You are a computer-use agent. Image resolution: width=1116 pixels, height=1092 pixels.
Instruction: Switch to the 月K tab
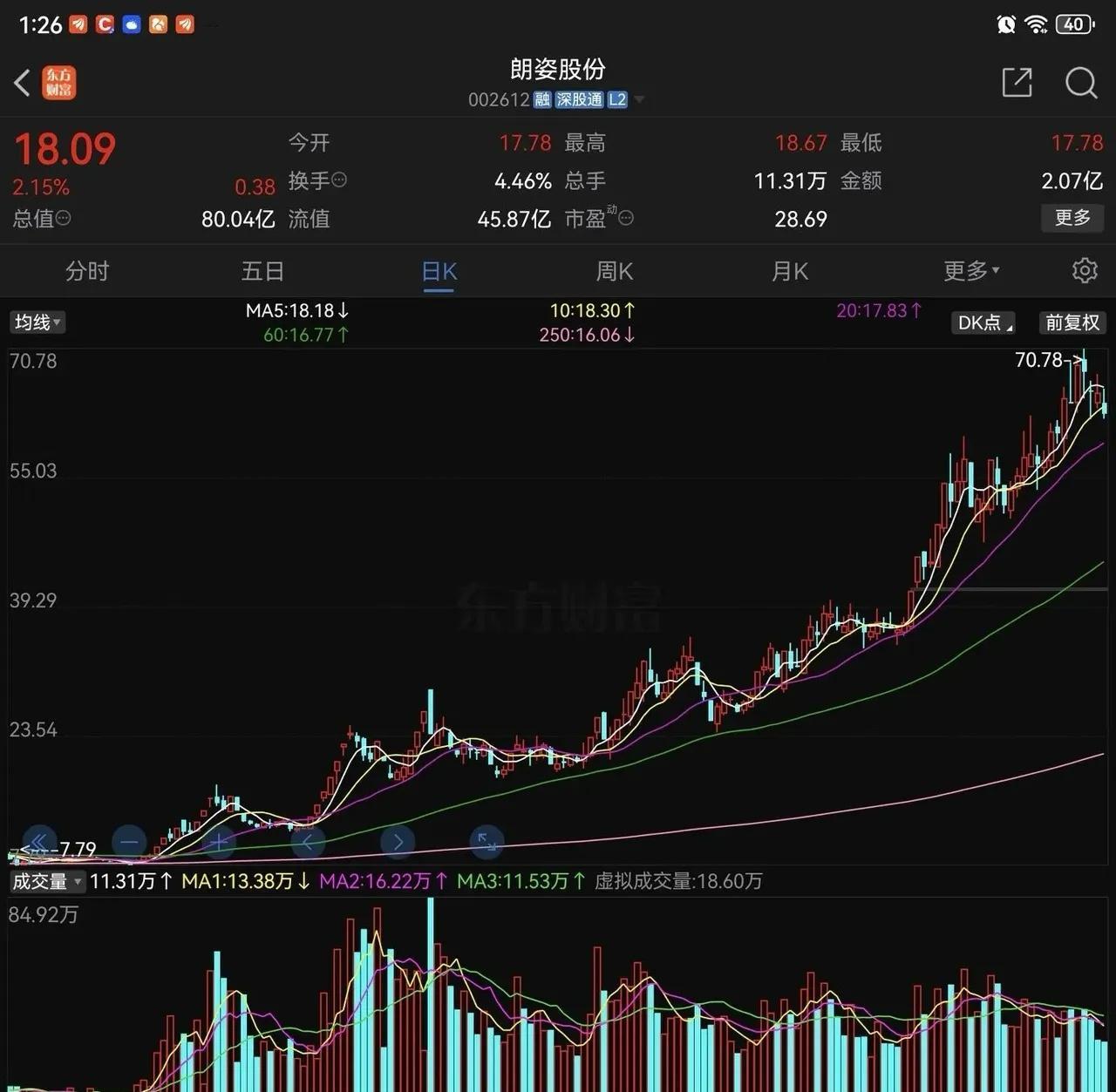(x=790, y=271)
